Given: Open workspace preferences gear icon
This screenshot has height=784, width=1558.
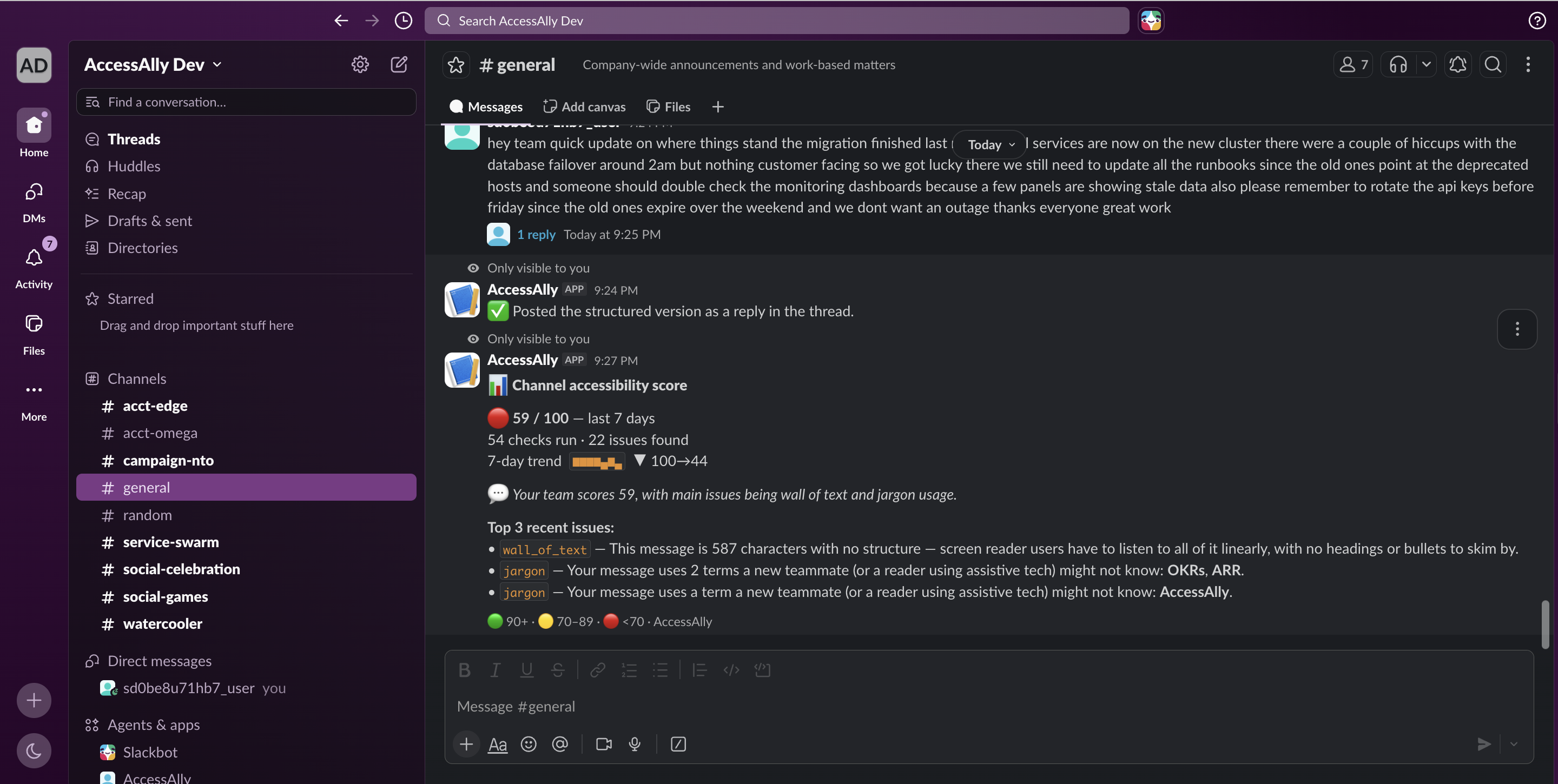Looking at the screenshot, I should click(360, 64).
